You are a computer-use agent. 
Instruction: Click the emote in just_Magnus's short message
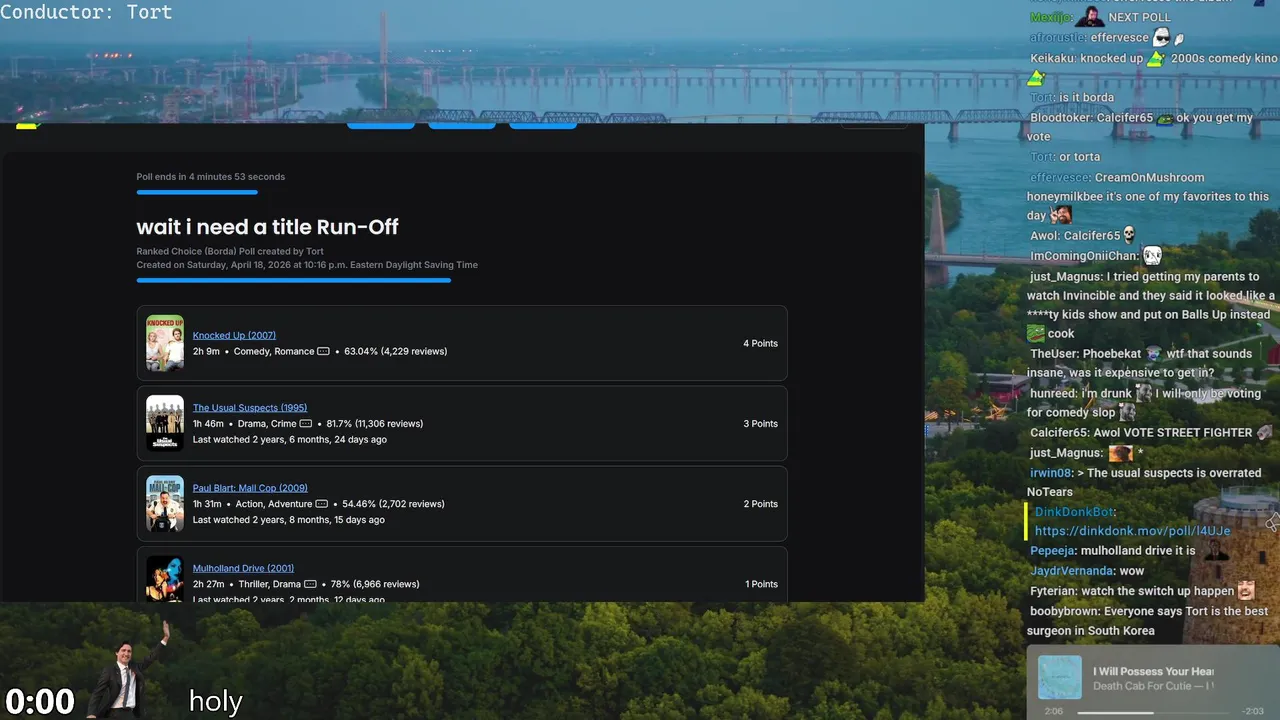coord(1121,453)
